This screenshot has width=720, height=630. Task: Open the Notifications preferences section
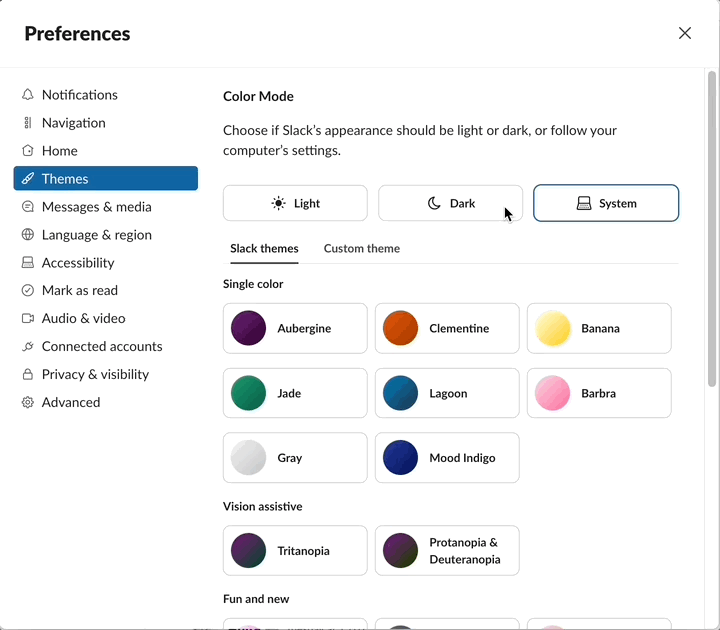tap(79, 95)
